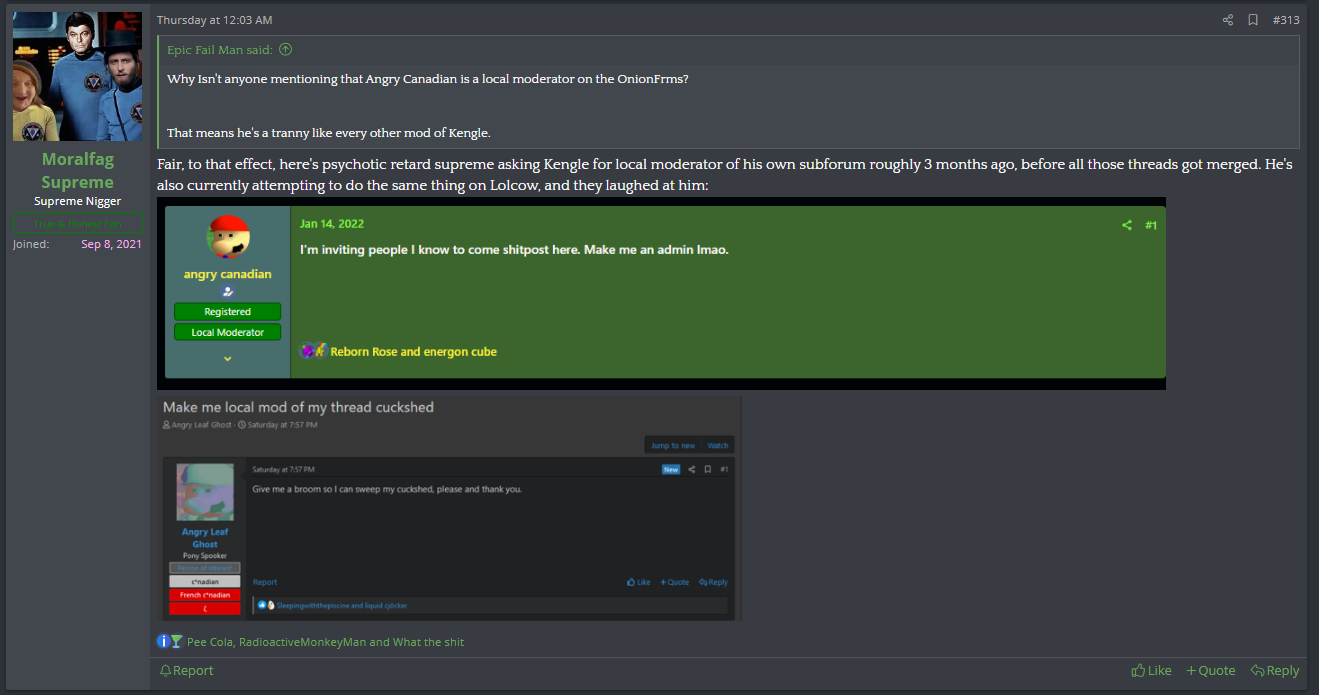This screenshot has height=695, width=1319.
Task: Click the share icon in the green embedded post
Action: point(1127,226)
